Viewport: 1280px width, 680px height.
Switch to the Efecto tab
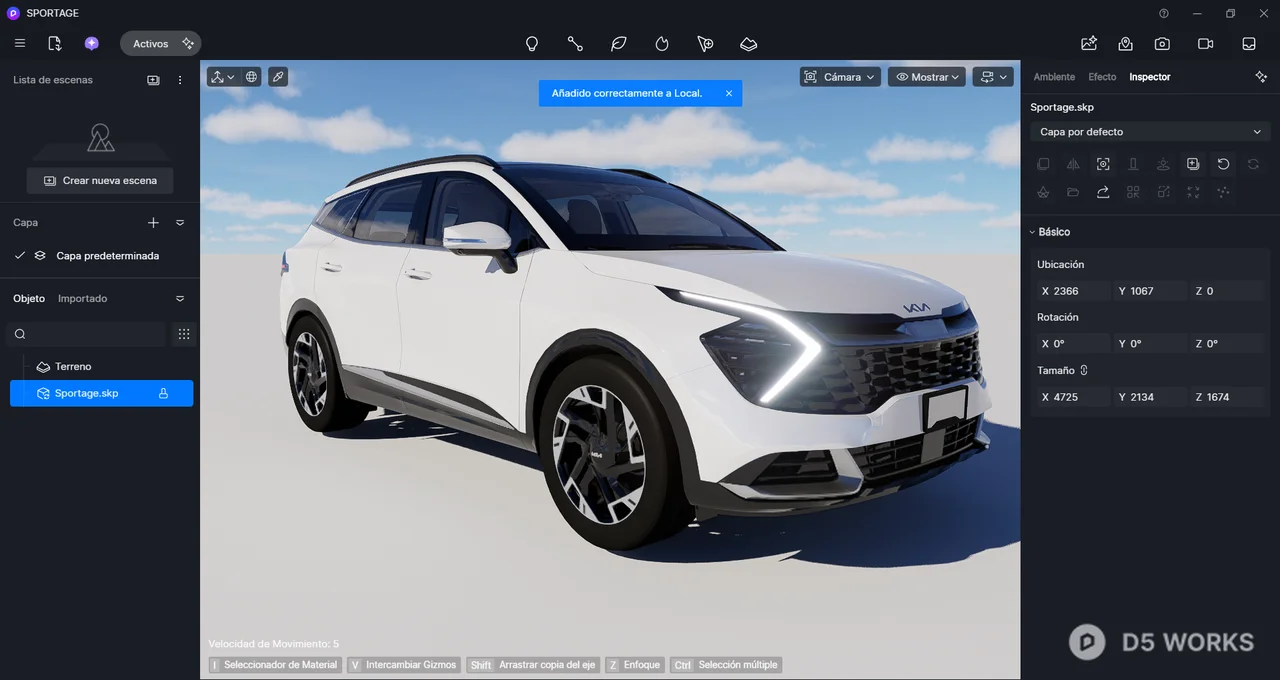pyautogui.click(x=1102, y=77)
